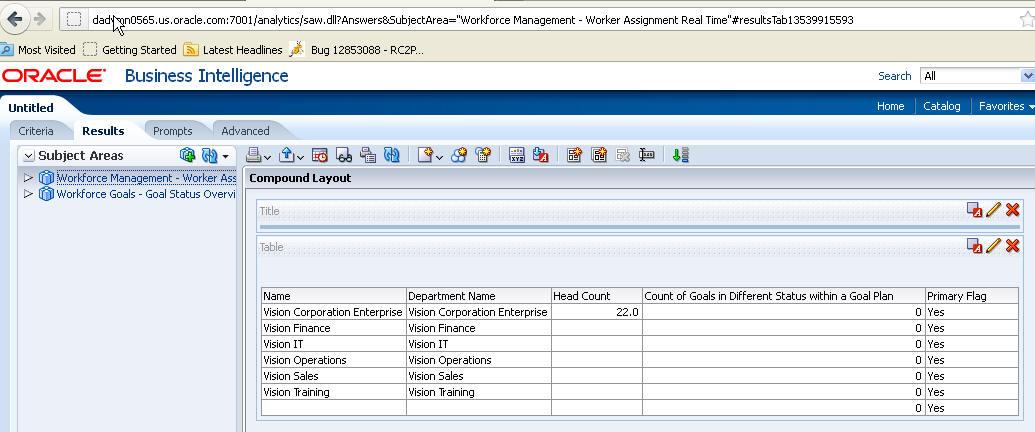The height and width of the screenshot is (432, 1035).
Task: Click Format Container icon on Table view
Action: click(974, 246)
